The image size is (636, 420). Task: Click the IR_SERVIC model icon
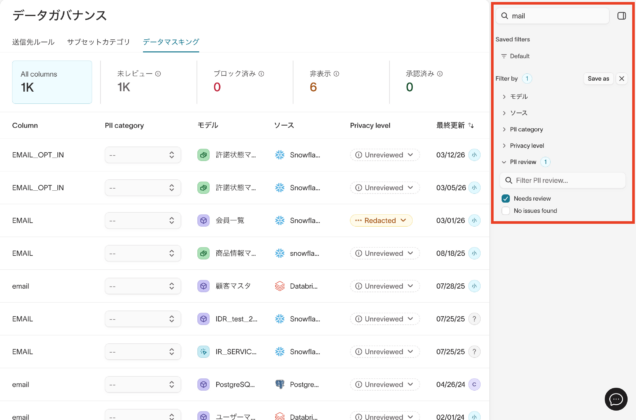[203, 351]
